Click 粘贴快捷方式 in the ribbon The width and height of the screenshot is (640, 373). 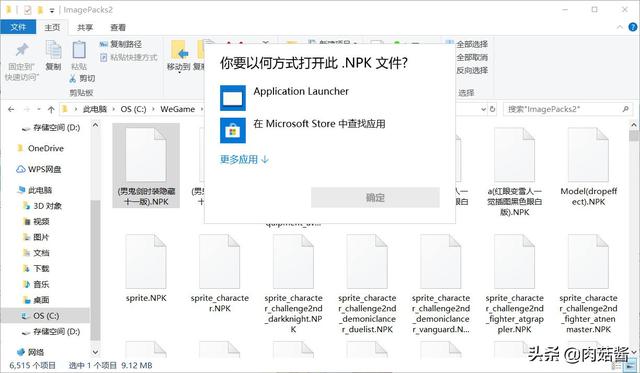click(x=129, y=57)
